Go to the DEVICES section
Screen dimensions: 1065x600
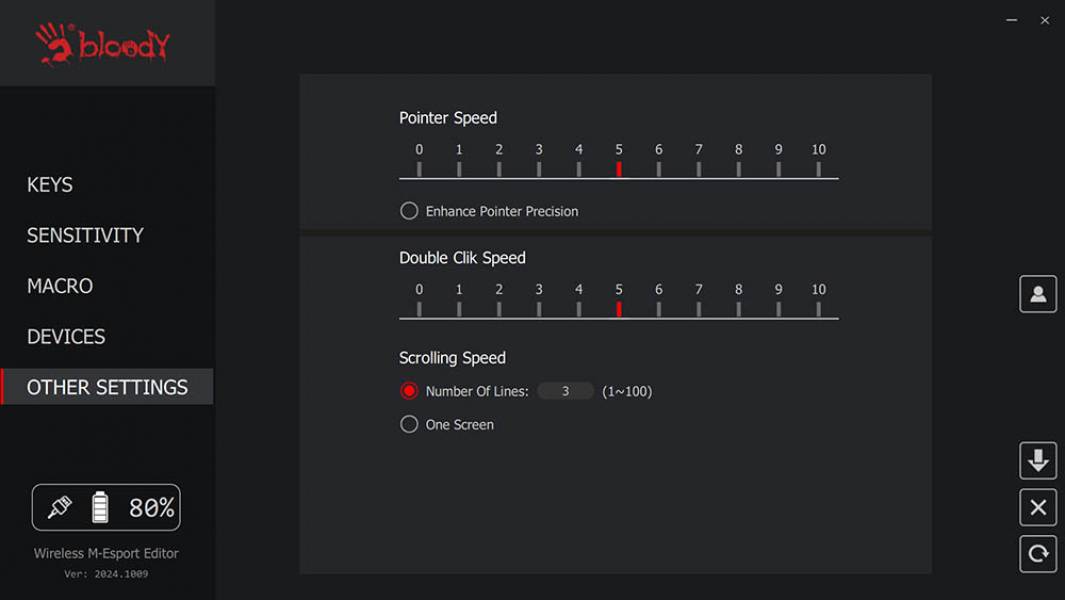click(66, 336)
